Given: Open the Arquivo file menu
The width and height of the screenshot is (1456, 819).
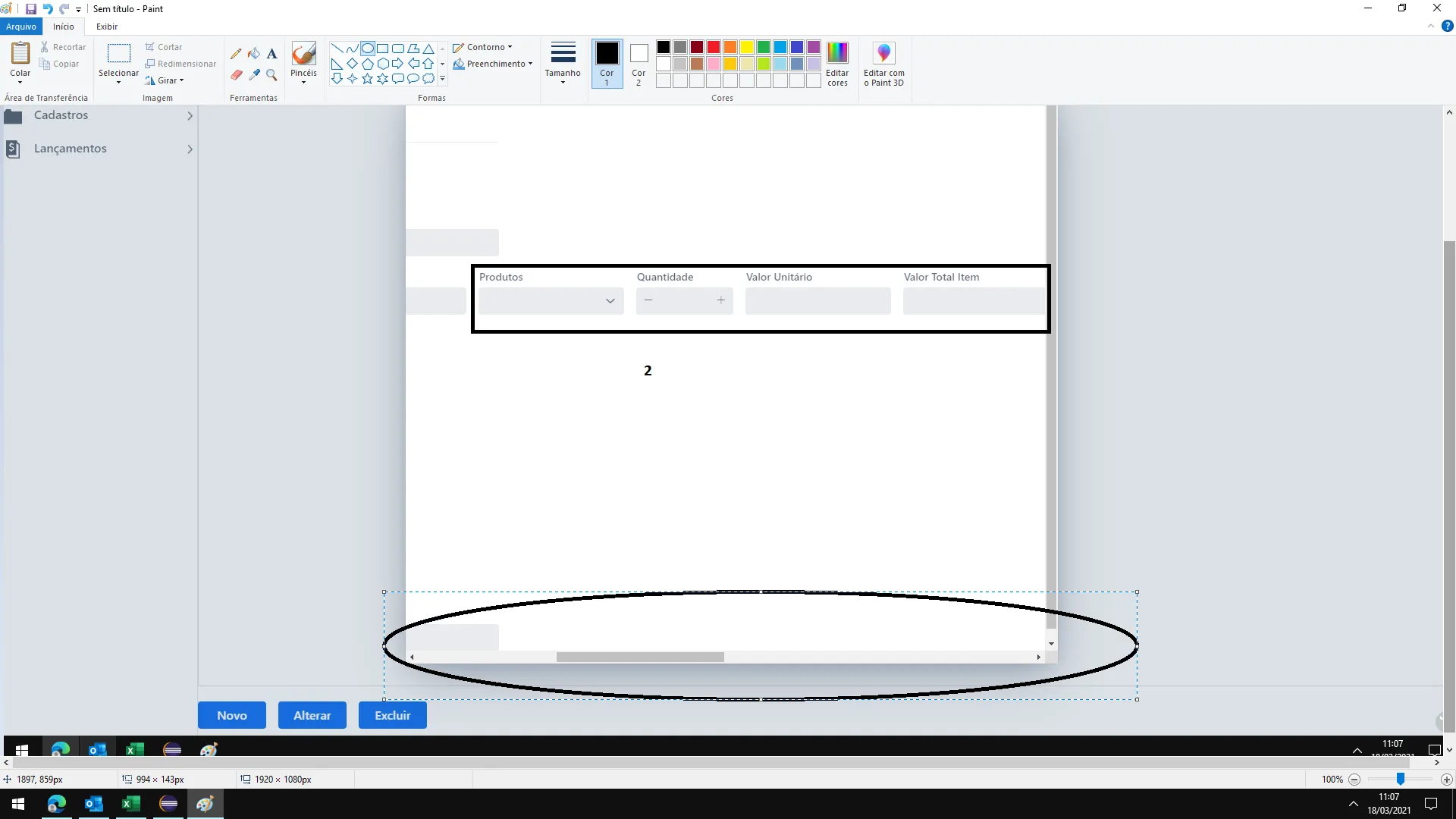Looking at the screenshot, I should click(x=21, y=27).
